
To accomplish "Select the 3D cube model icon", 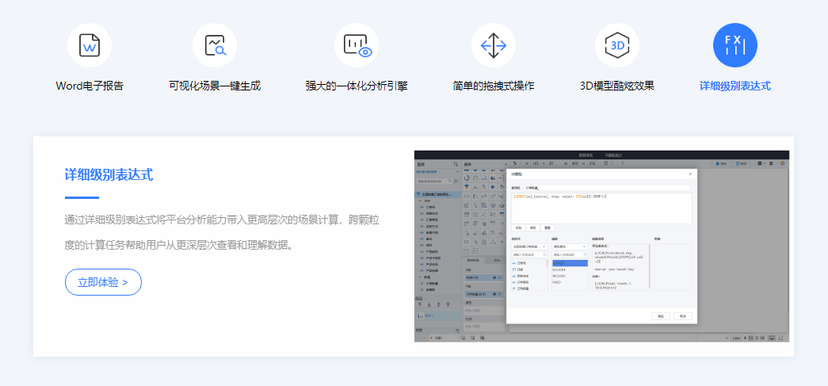I will [617, 45].
